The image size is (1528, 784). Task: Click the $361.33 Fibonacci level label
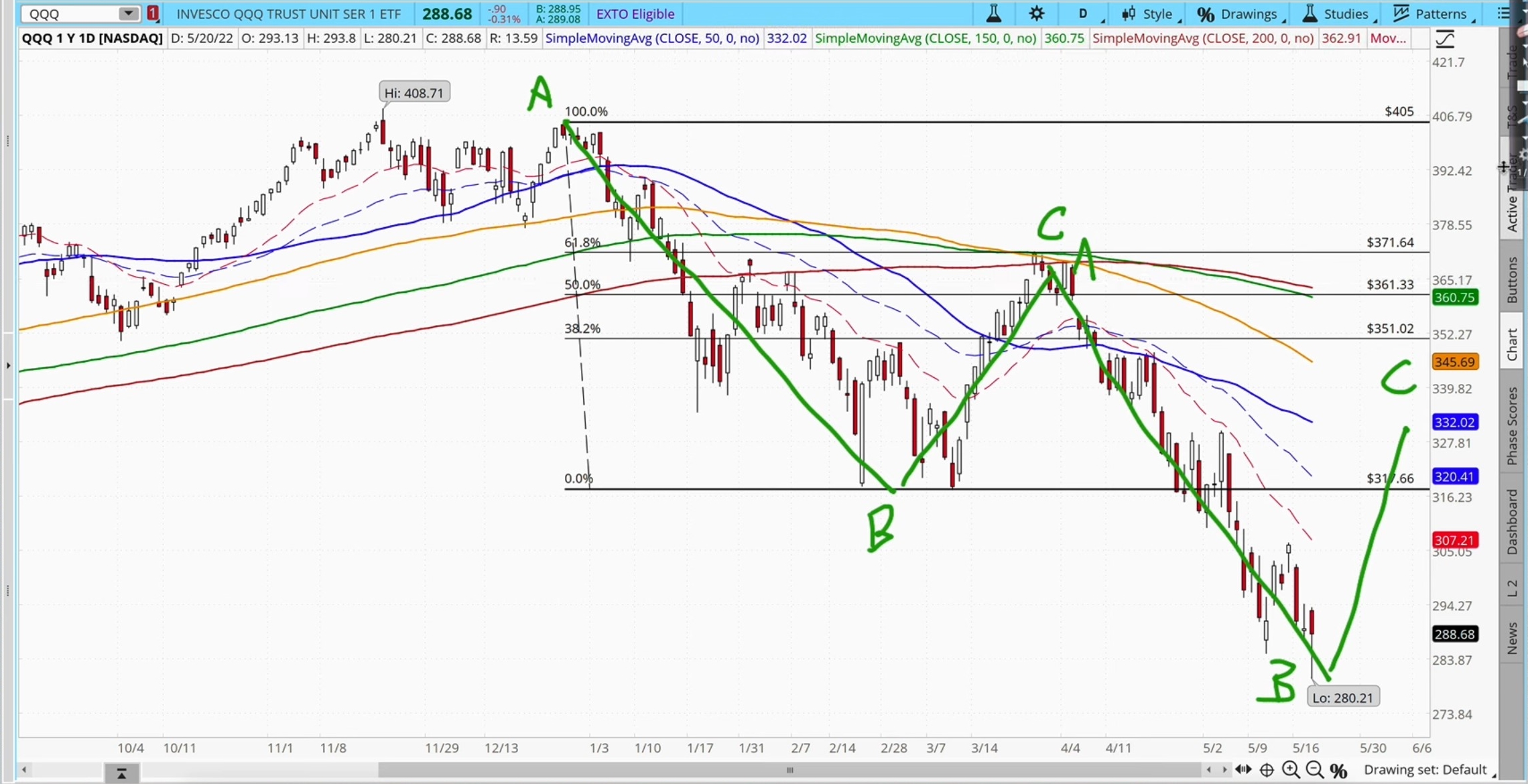1390,284
